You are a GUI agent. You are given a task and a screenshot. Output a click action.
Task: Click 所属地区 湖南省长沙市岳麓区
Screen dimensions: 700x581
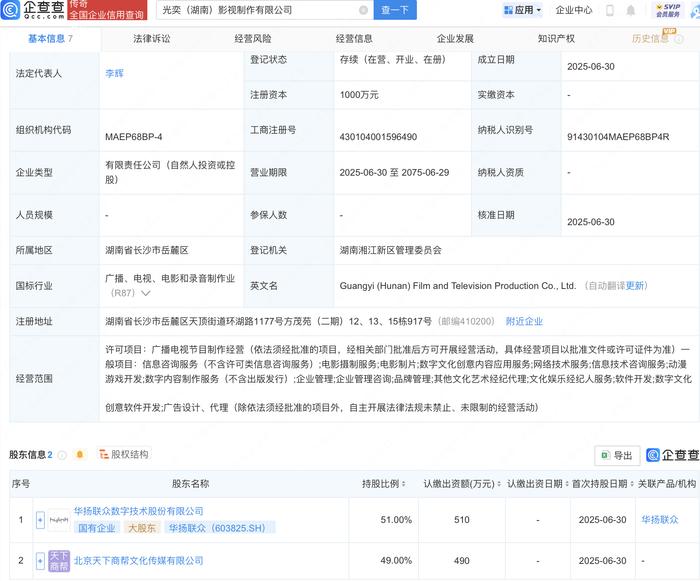147,251
